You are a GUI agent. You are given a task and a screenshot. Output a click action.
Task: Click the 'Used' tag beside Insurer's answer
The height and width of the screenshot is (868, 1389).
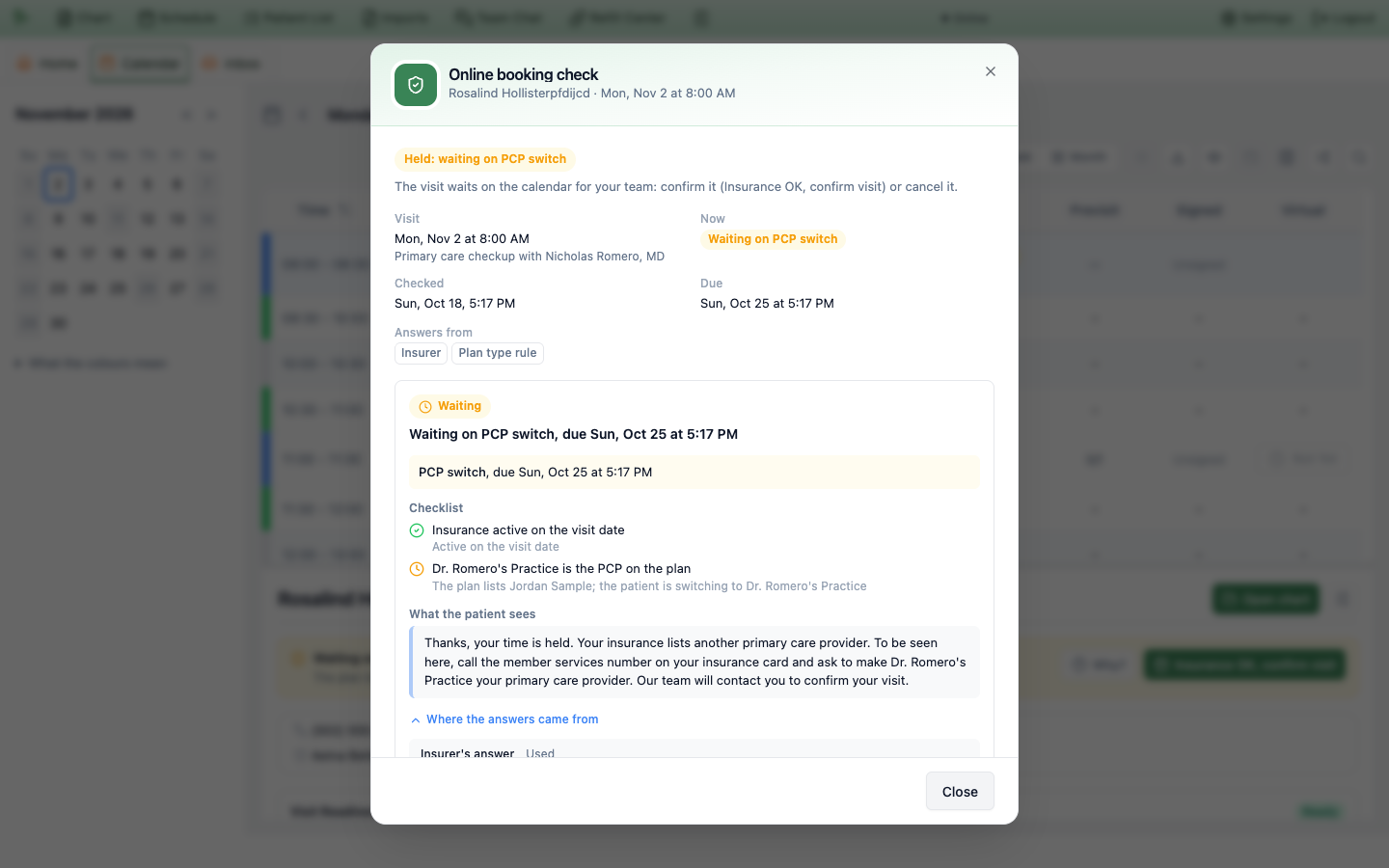(540, 753)
